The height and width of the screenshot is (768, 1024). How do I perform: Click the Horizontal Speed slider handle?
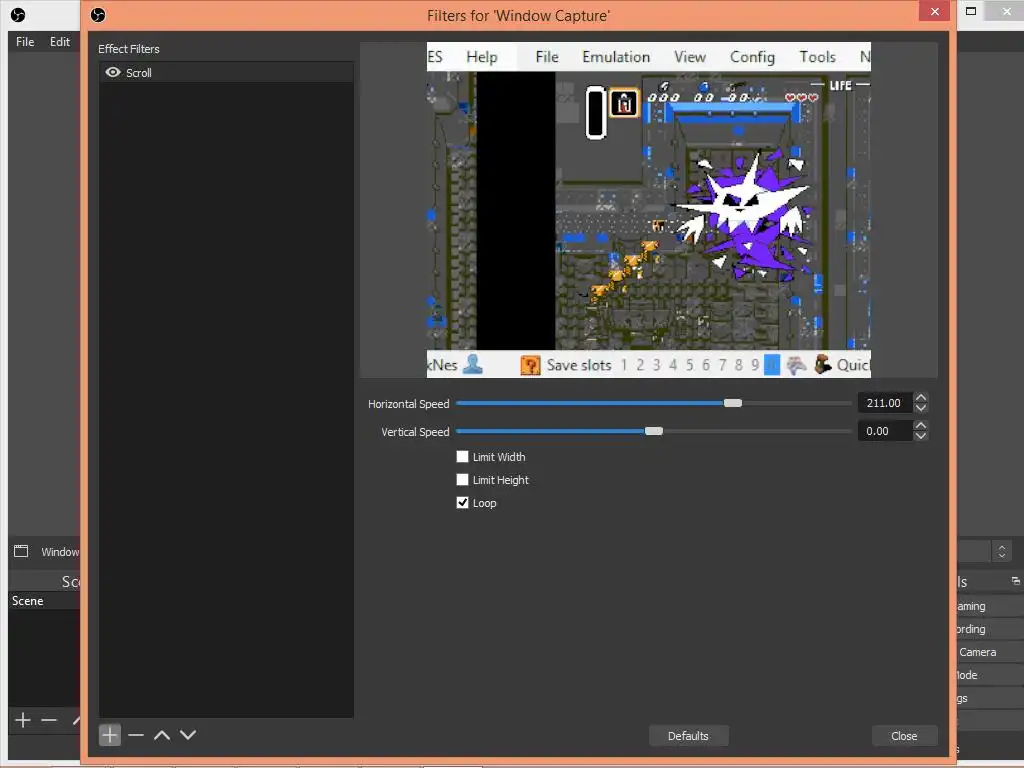pos(733,403)
